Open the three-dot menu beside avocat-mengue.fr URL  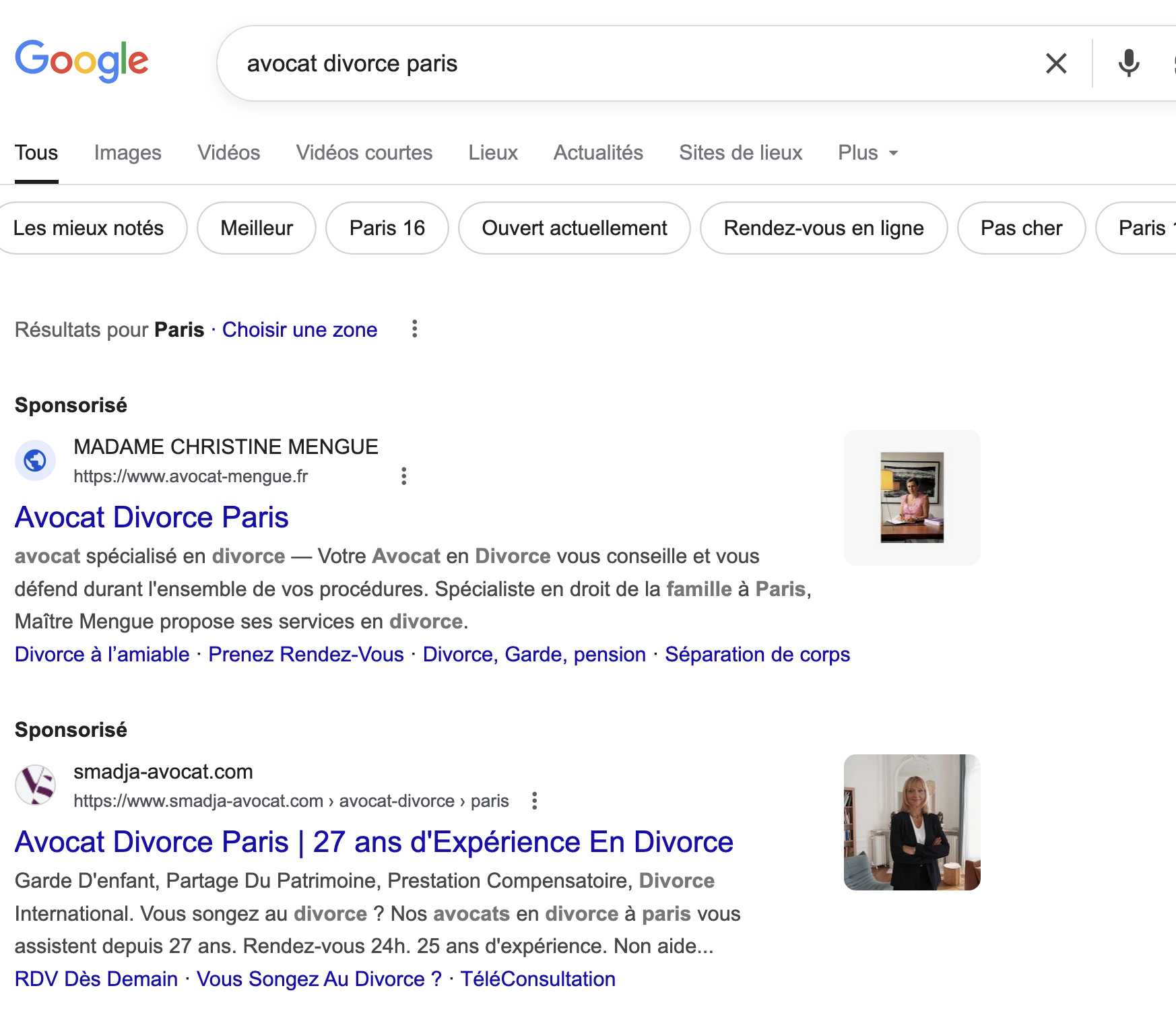point(404,476)
